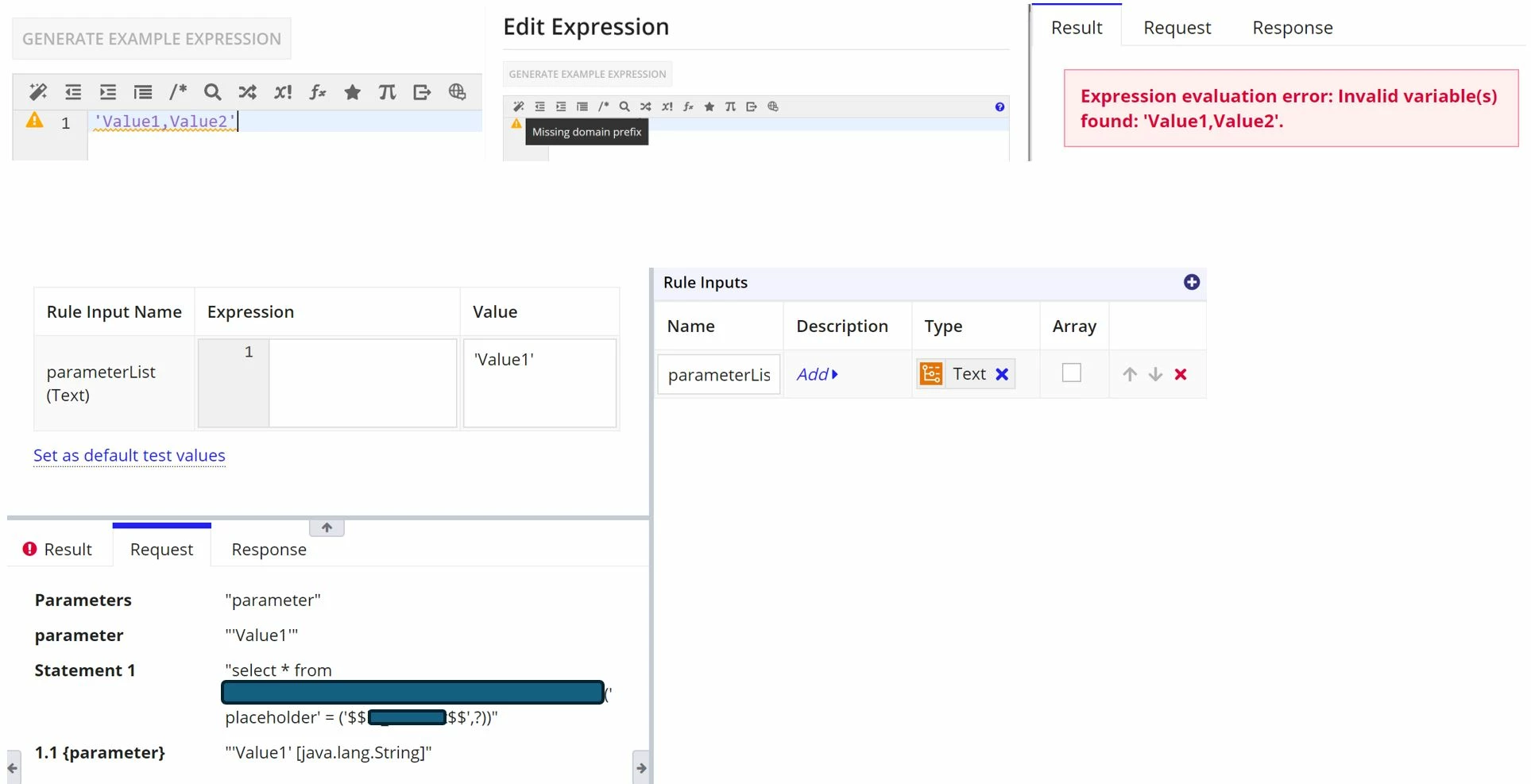Viewport: 1531px width, 784px height.
Task: Click the globe icon in Edit Expression toolbar
Action: (773, 106)
